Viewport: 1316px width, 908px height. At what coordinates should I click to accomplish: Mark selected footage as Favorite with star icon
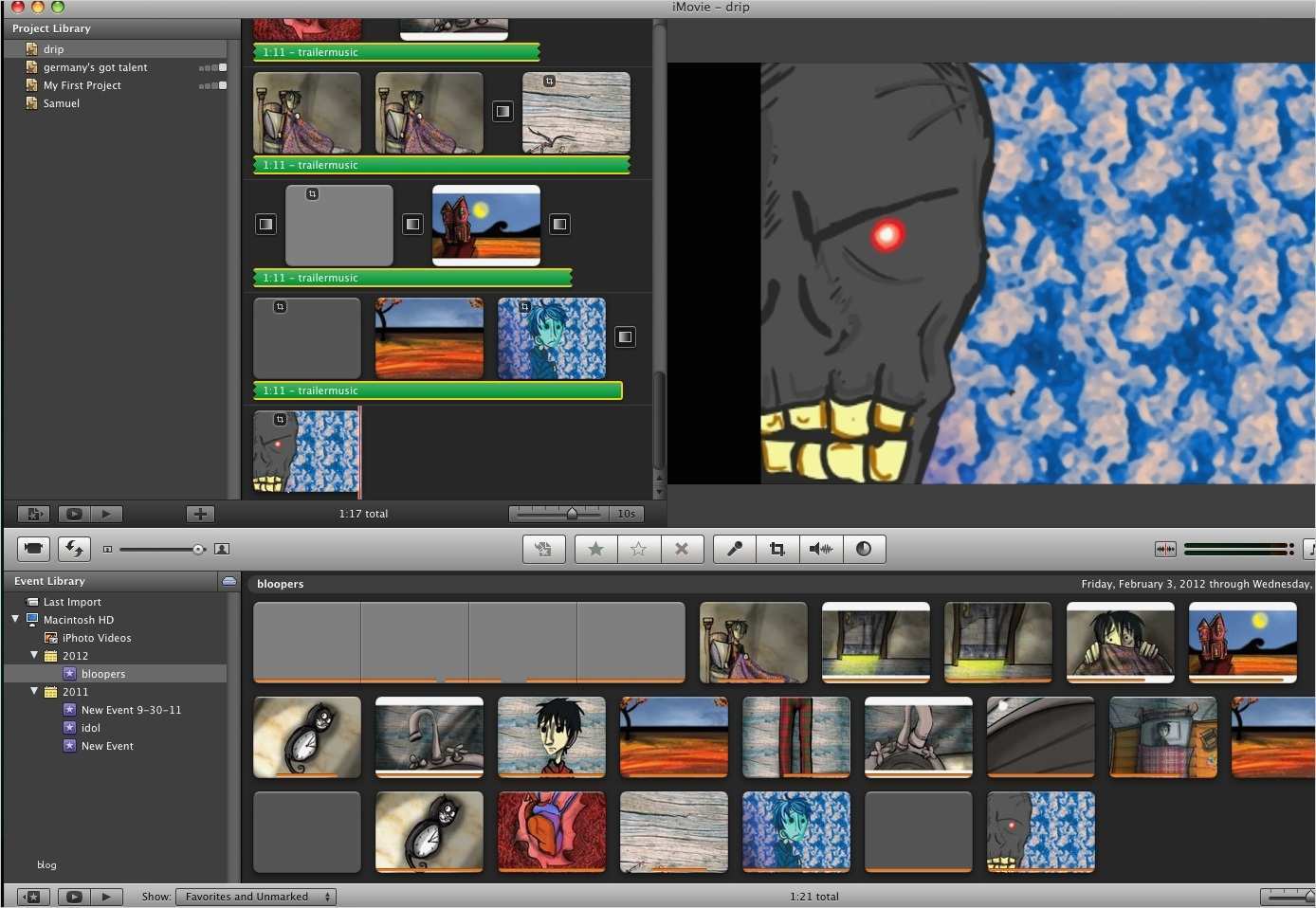594,548
